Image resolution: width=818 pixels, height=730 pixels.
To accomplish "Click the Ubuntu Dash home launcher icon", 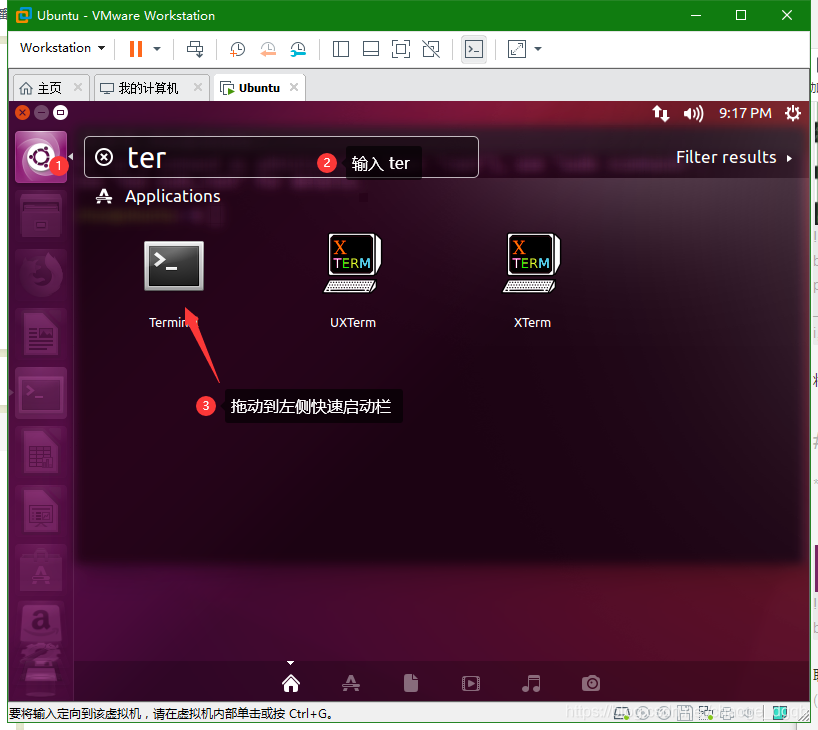I will (41, 157).
